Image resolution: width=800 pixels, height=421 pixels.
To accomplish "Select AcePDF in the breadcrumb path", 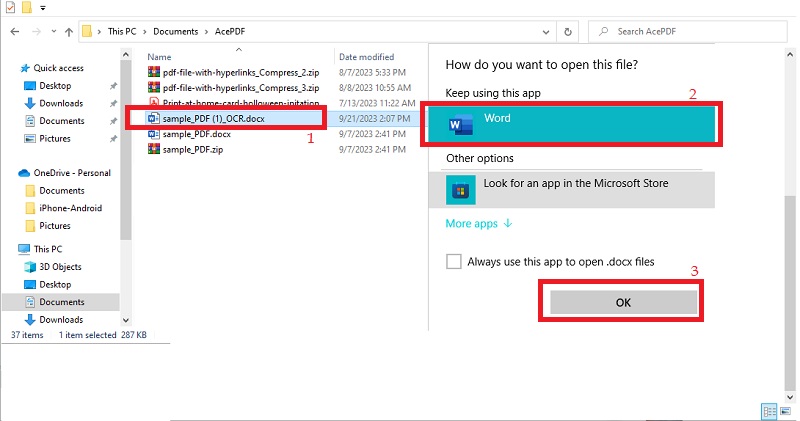I will (230, 32).
